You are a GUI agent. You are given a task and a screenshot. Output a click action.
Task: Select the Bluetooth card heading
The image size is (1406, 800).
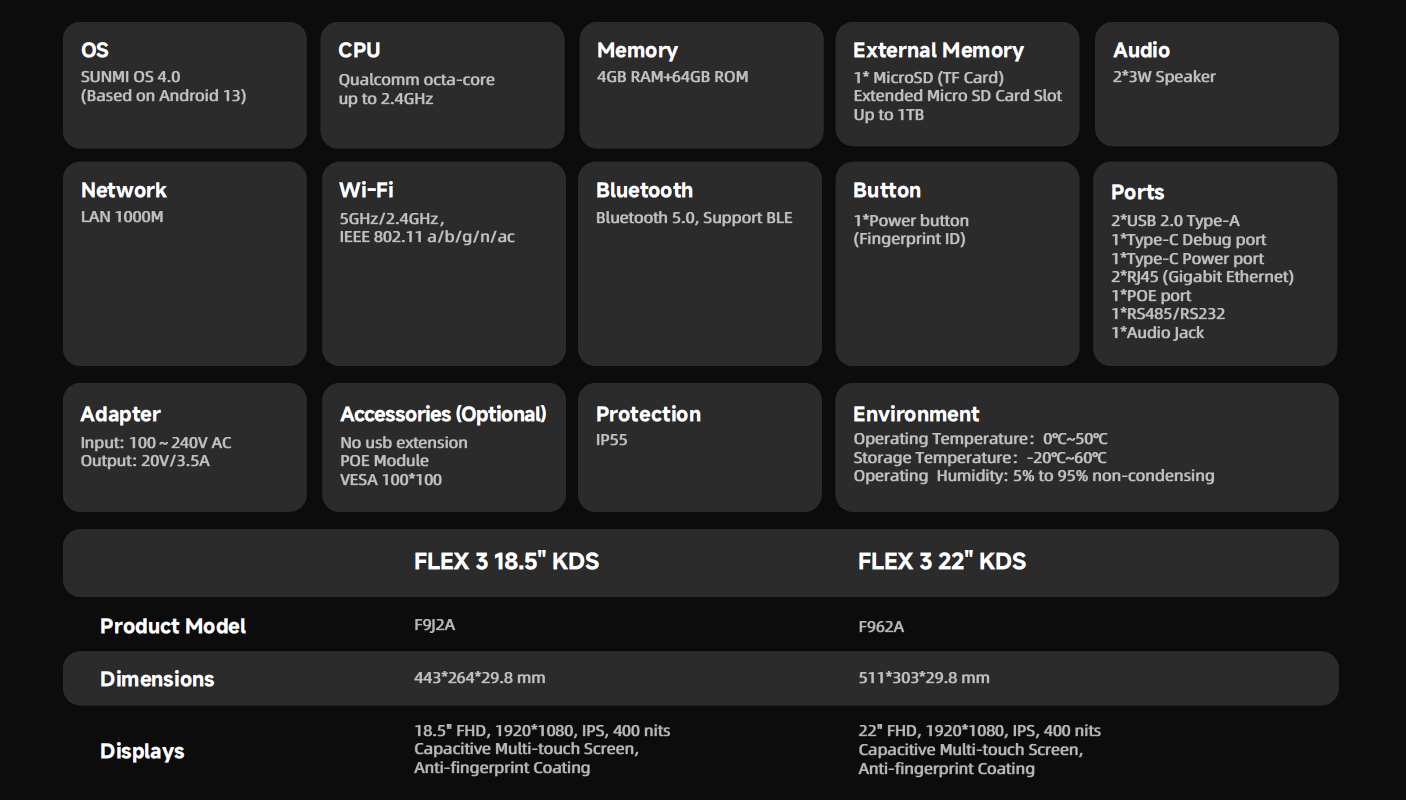pos(644,190)
